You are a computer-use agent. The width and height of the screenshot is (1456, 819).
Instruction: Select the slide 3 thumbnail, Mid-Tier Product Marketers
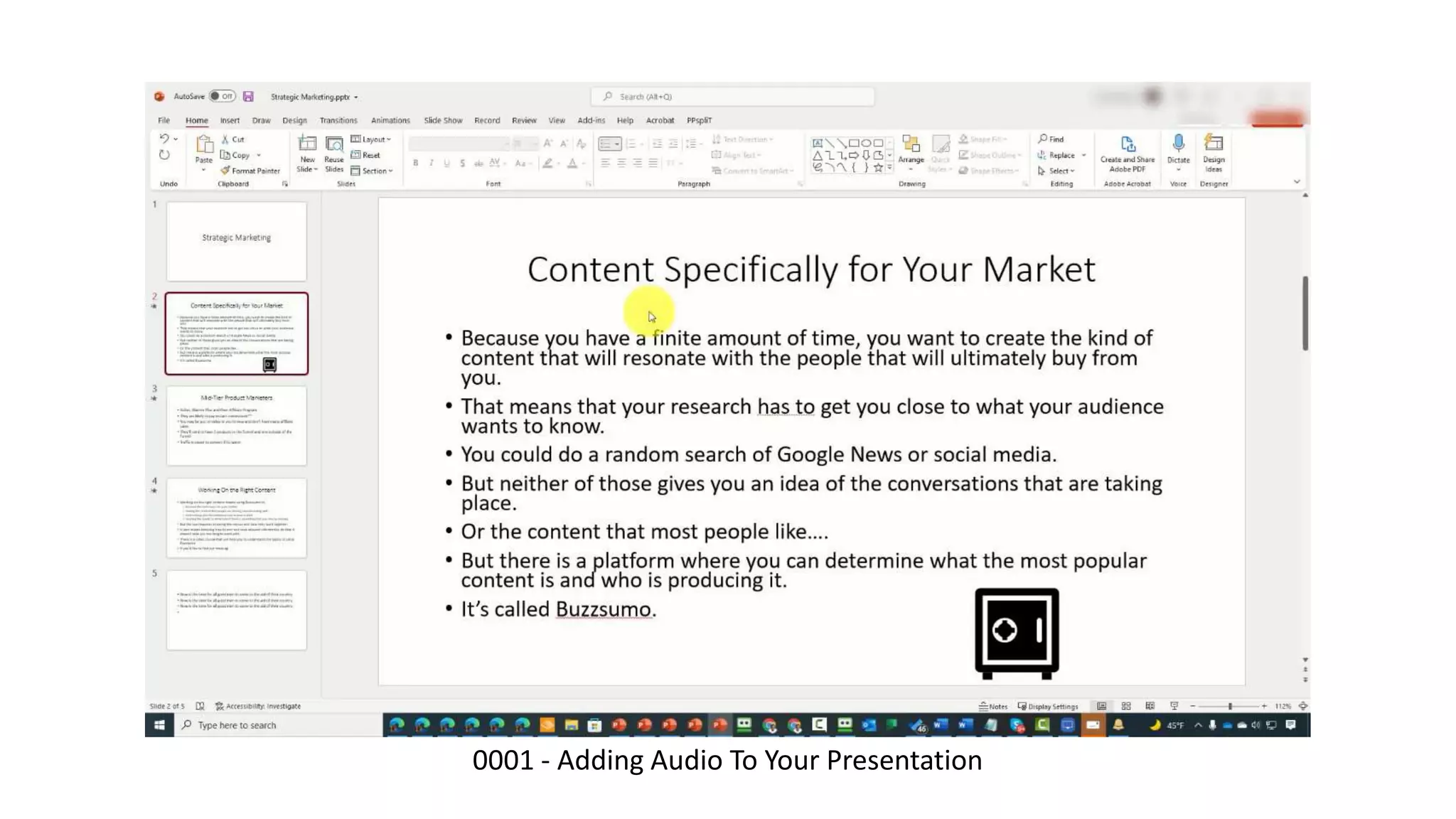(x=237, y=425)
